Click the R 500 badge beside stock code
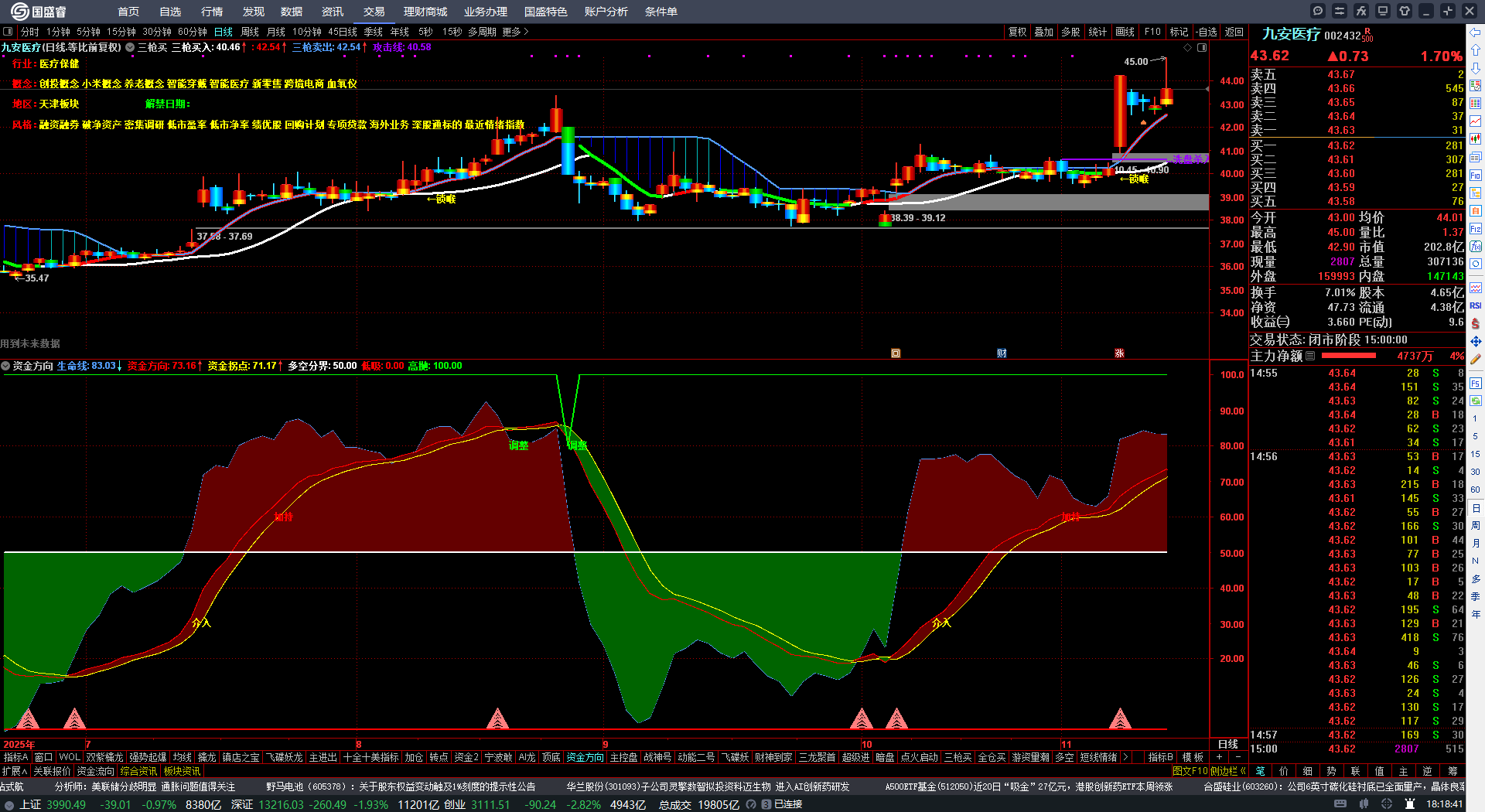The height and width of the screenshot is (812, 1485). pyautogui.click(x=1367, y=36)
